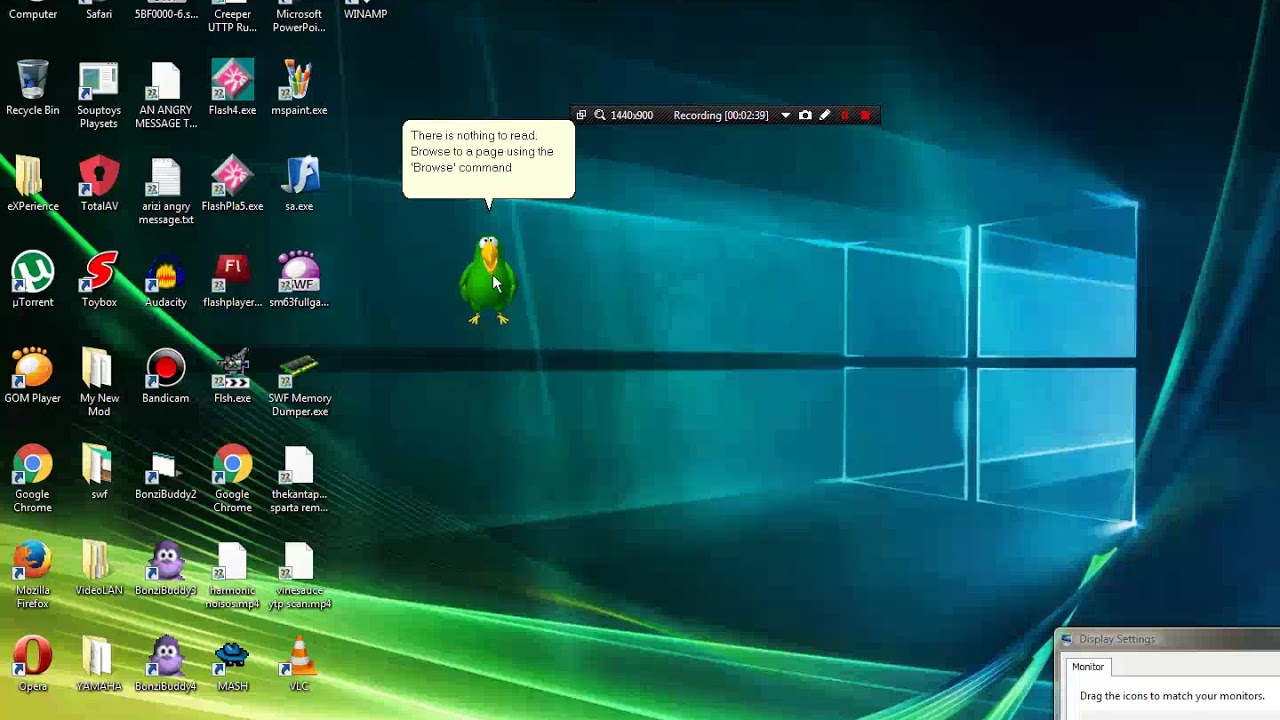Launch BonziBuddy4 shortcut
This screenshot has width=1280, height=720.
(166, 664)
